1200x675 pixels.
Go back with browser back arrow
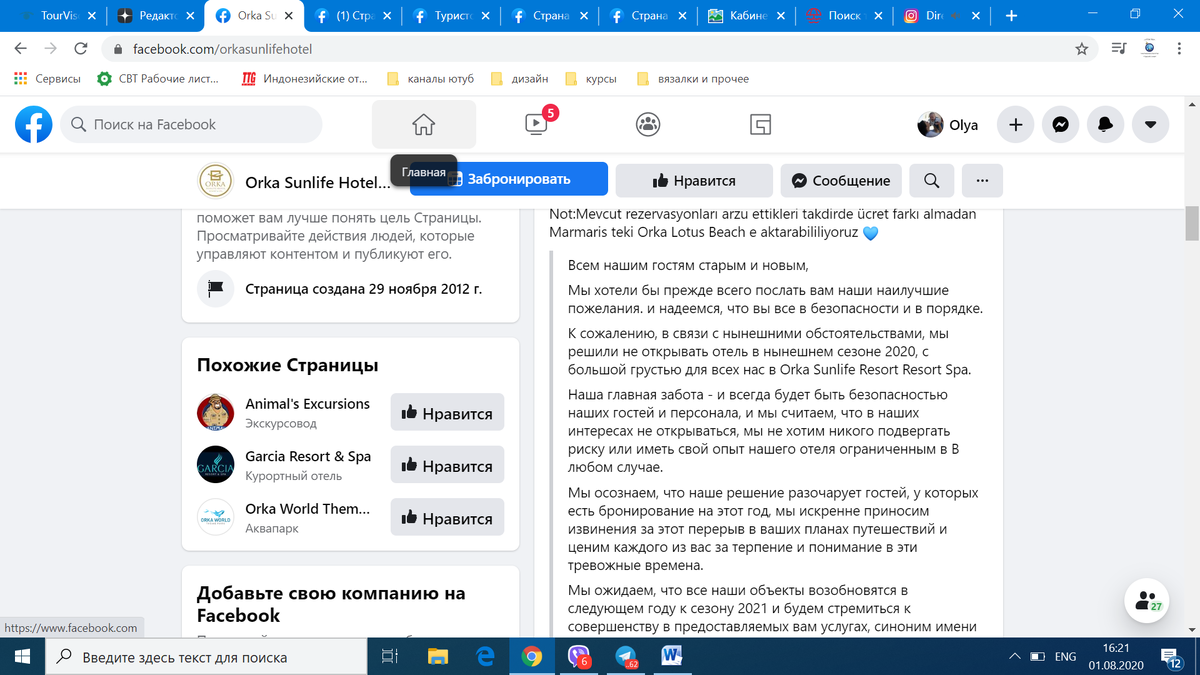point(22,49)
